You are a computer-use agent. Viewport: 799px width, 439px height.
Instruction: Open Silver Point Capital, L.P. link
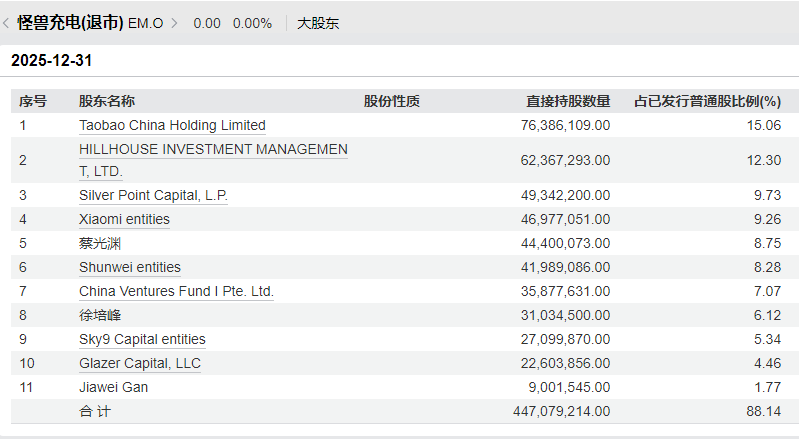tap(153, 196)
